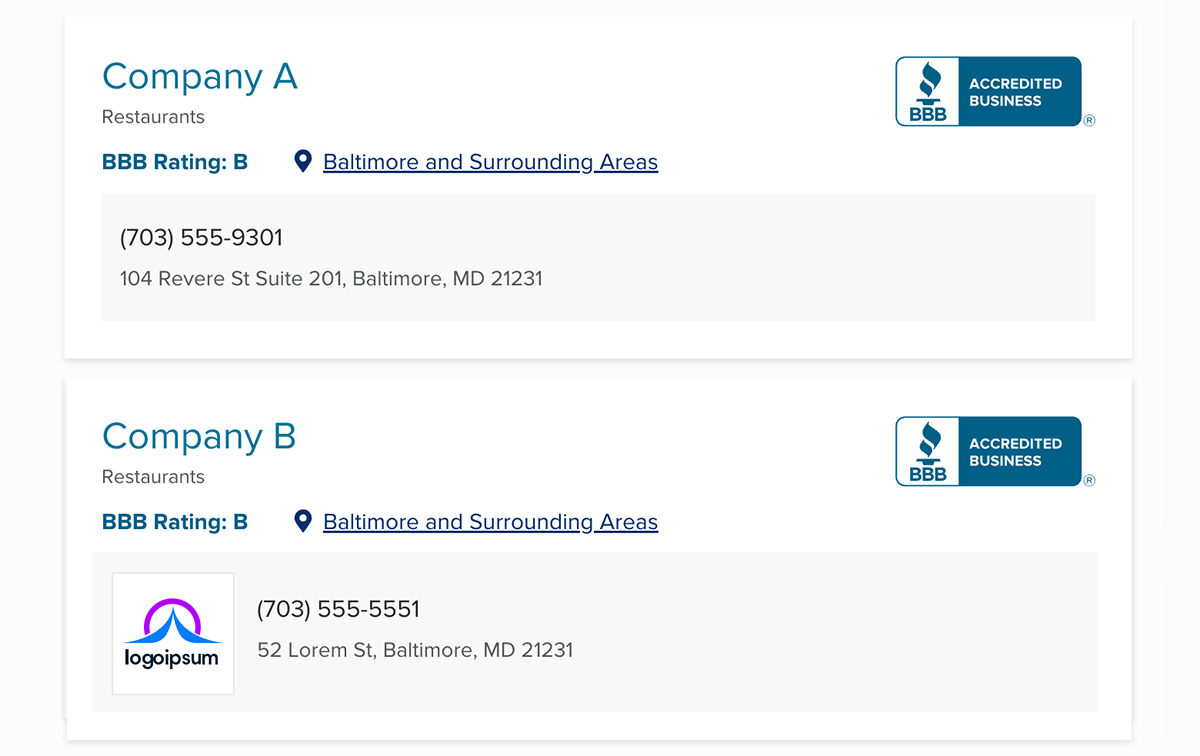Click the registered trademark symbol beside Company A's badge
Viewport: 1200px width, 756px height.
point(1089,120)
